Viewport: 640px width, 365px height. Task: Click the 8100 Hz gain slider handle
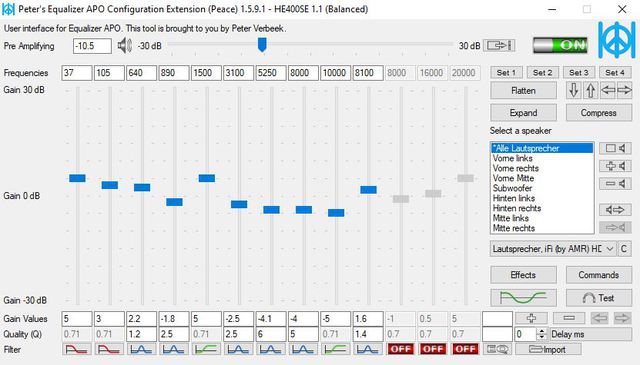click(368, 189)
